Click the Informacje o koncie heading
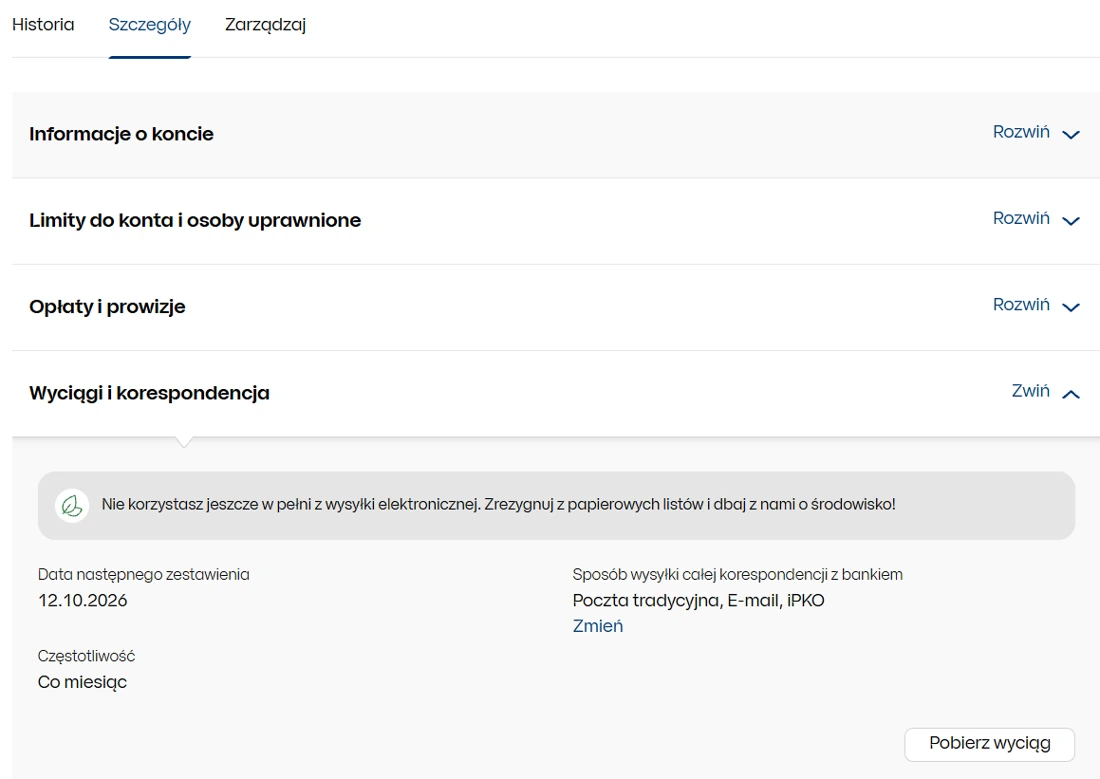The image size is (1100, 779). (121, 134)
